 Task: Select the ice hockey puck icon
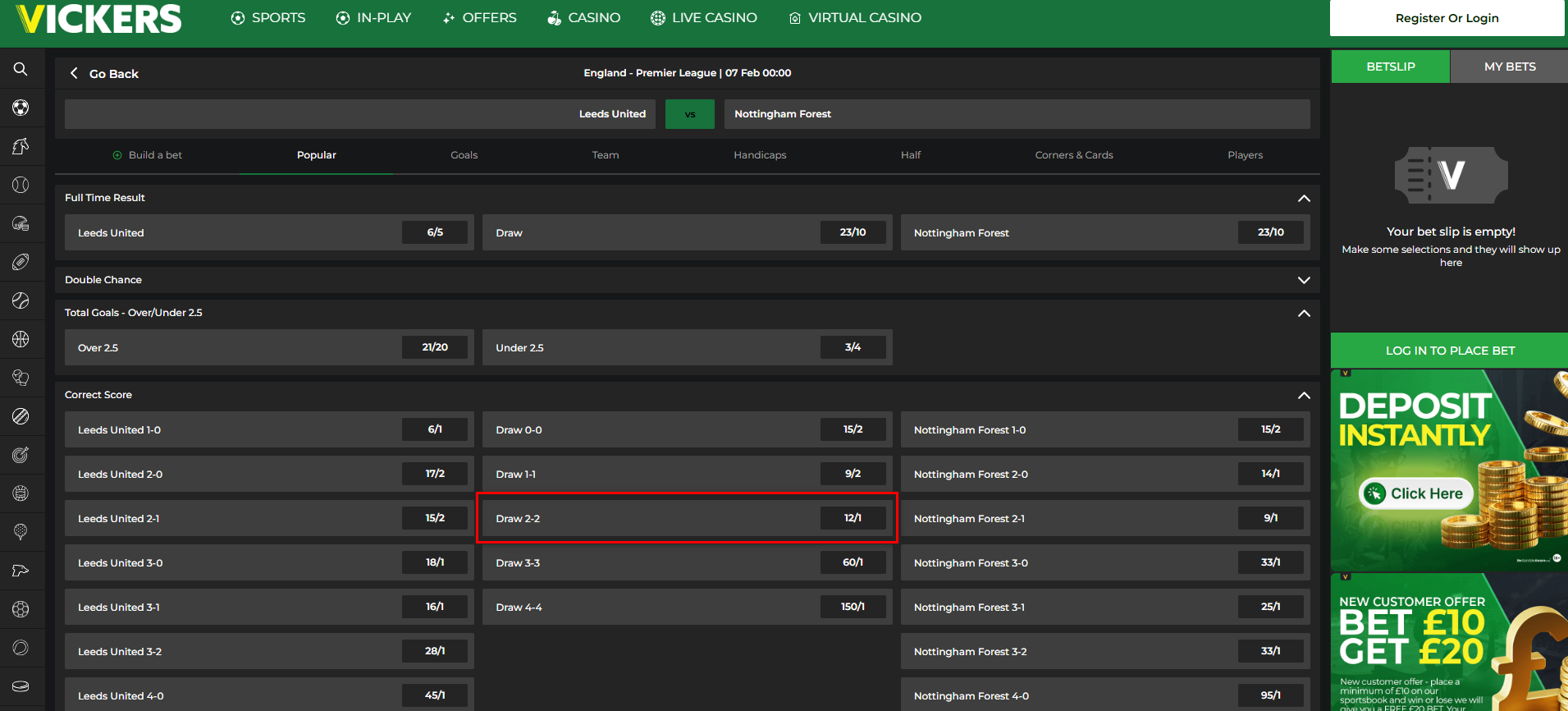(21, 686)
